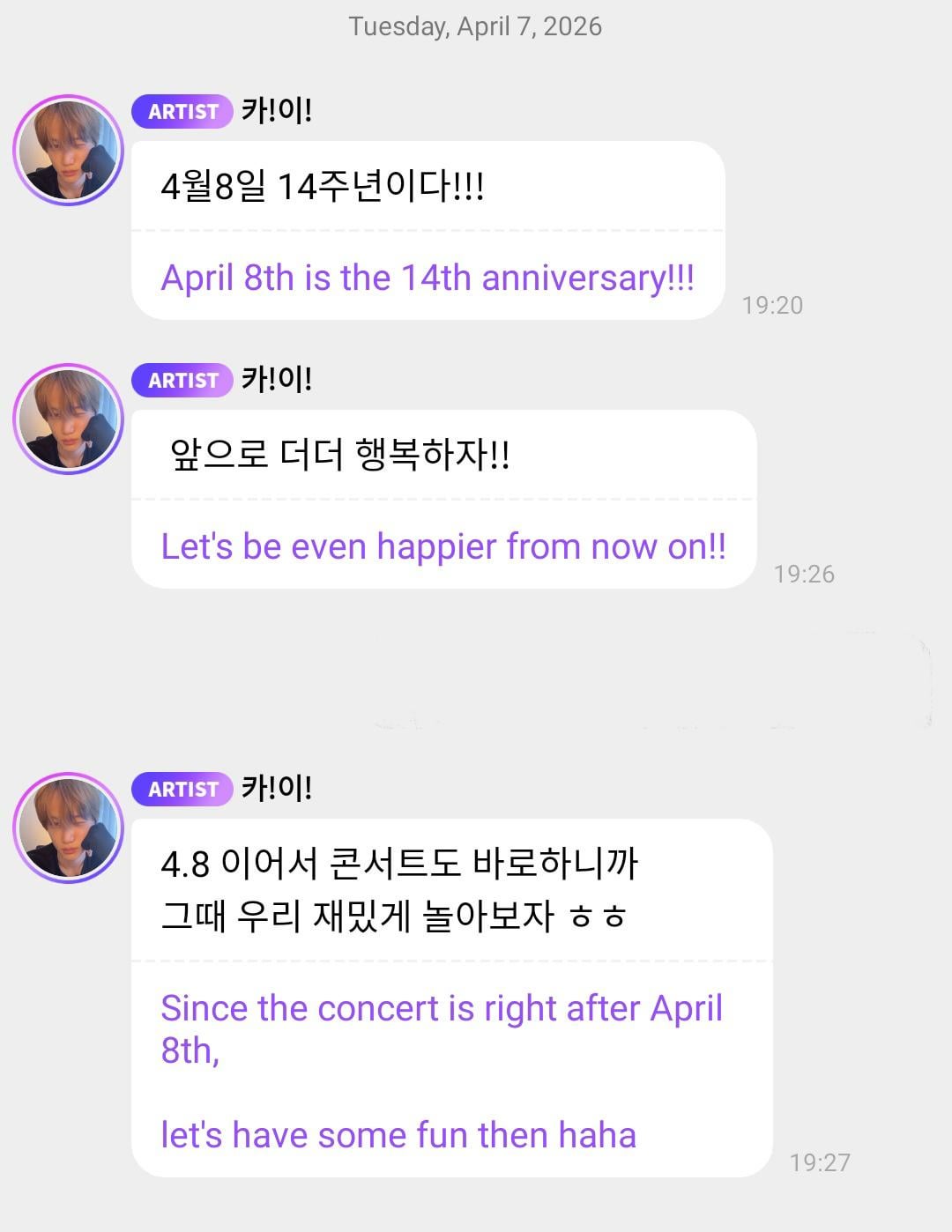Click artist name 카!이! on first message
The image size is (952, 1232).
click(277, 111)
